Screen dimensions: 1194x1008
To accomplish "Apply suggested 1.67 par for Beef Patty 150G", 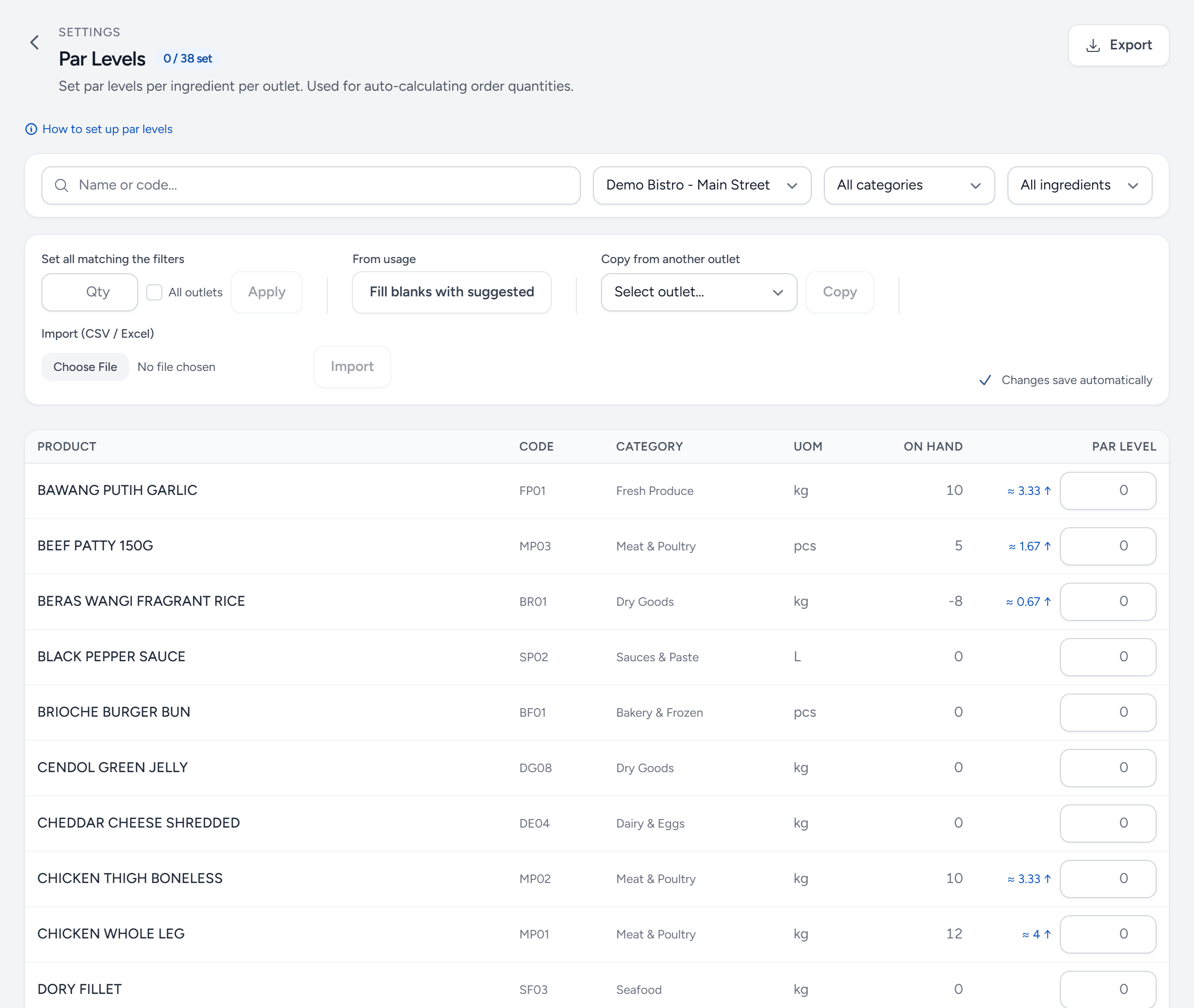I will (1030, 546).
